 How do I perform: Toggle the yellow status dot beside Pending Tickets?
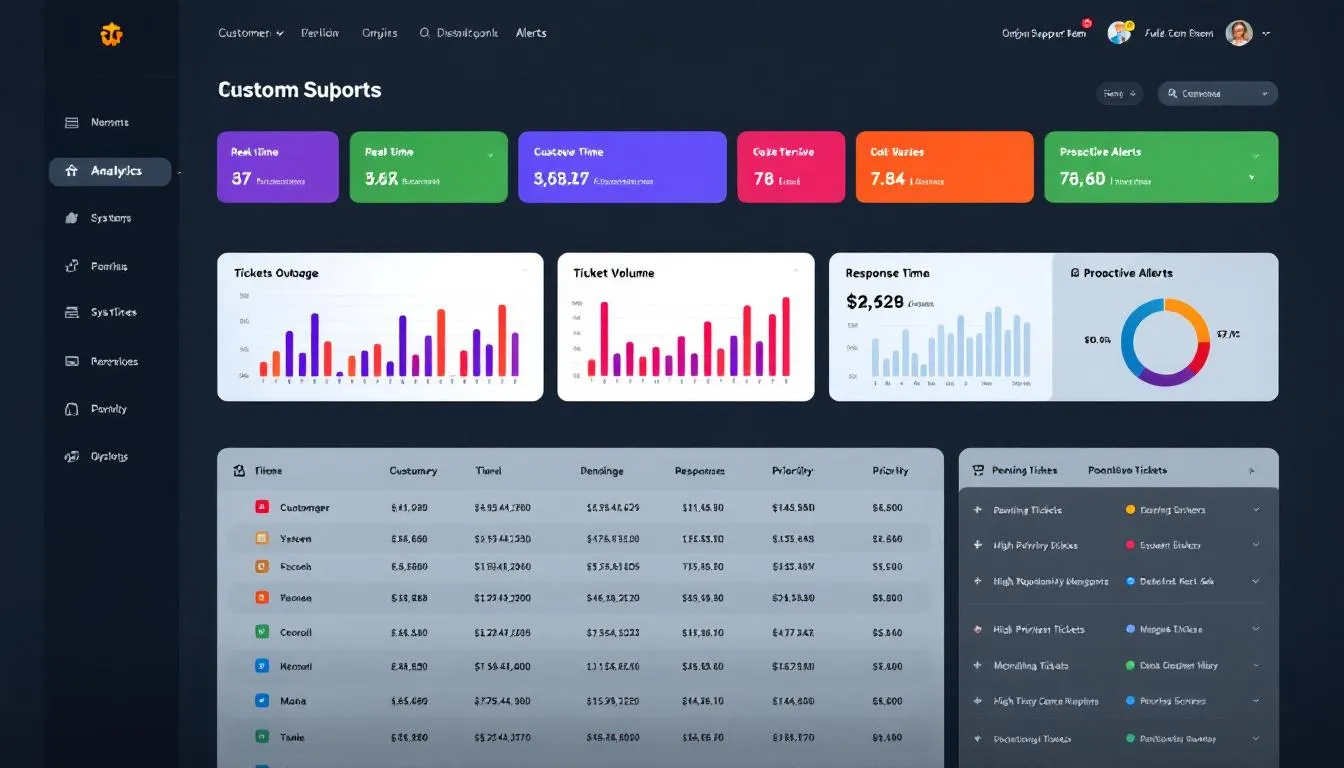click(1129, 509)
